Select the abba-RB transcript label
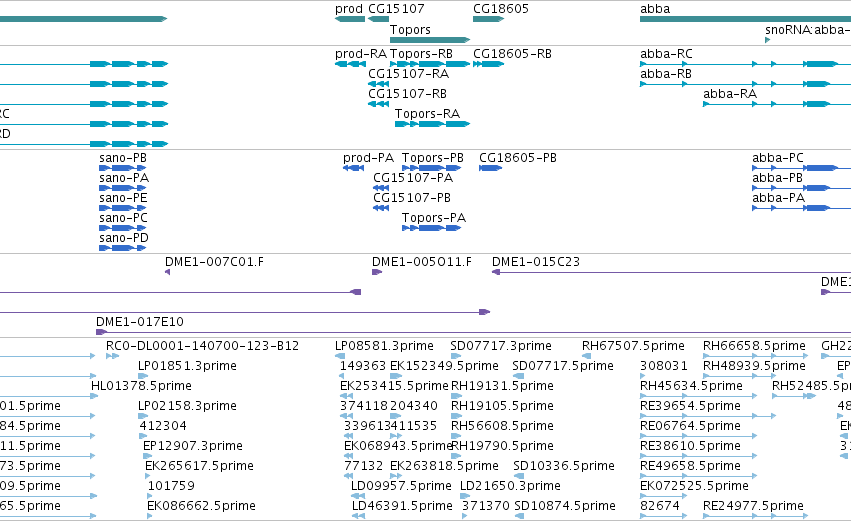851x521 pixels. tap(666, 74)
